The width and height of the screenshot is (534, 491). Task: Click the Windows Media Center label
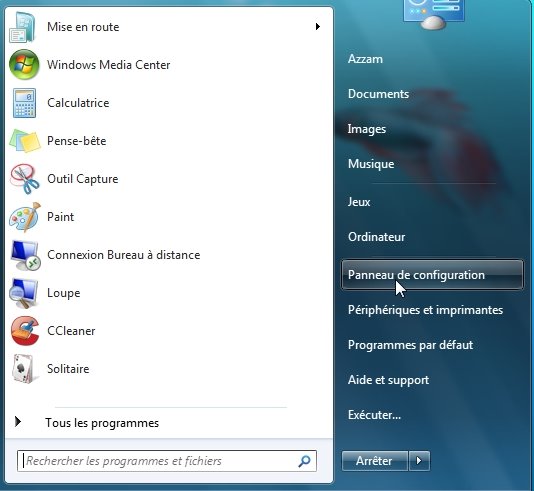click(109, 65)
